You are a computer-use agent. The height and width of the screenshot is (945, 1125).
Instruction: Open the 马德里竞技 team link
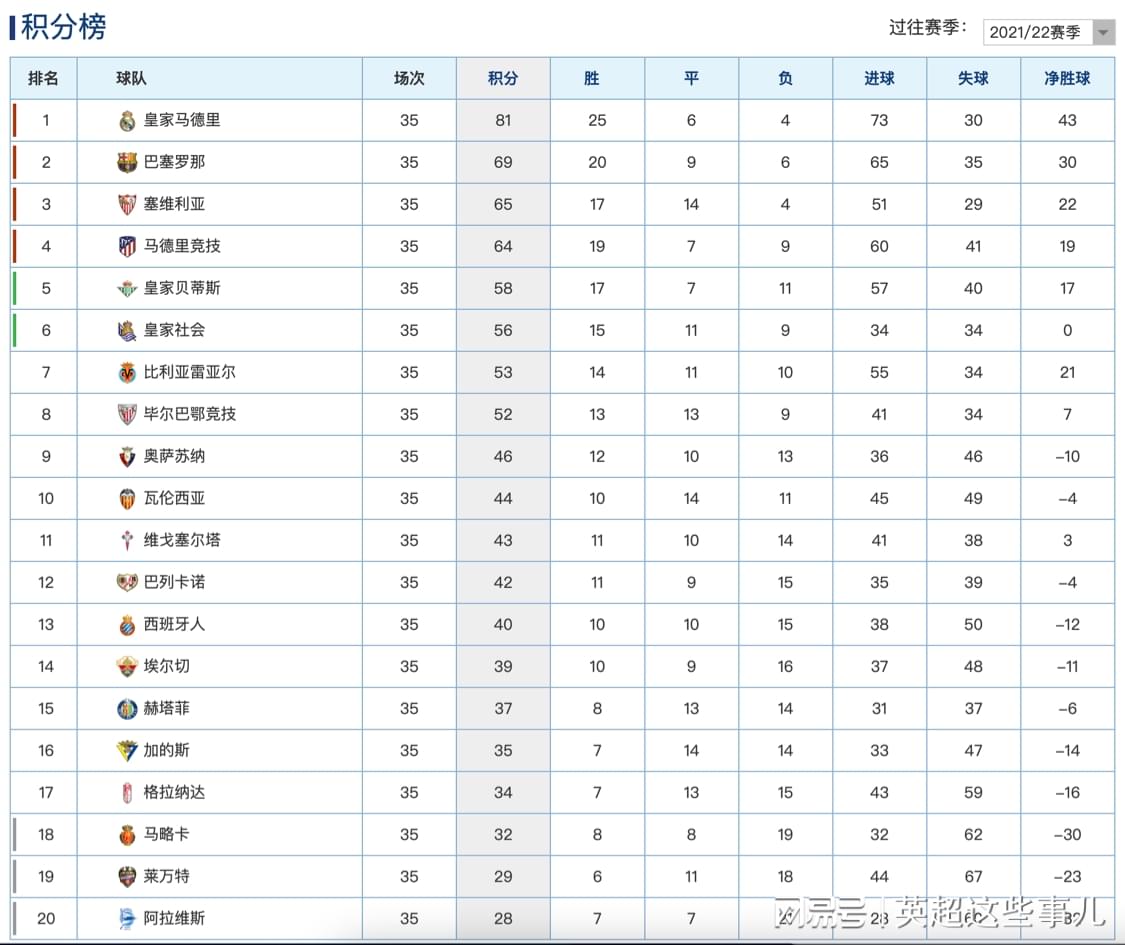(182, 246)
